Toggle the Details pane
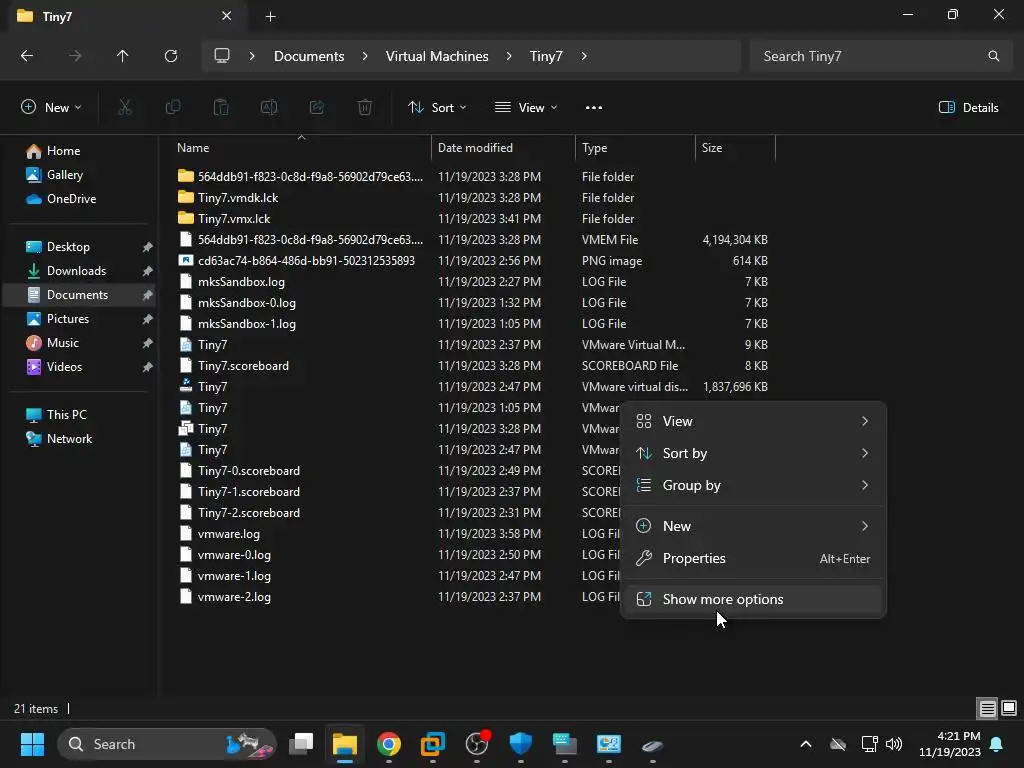 tap(968, 108)
